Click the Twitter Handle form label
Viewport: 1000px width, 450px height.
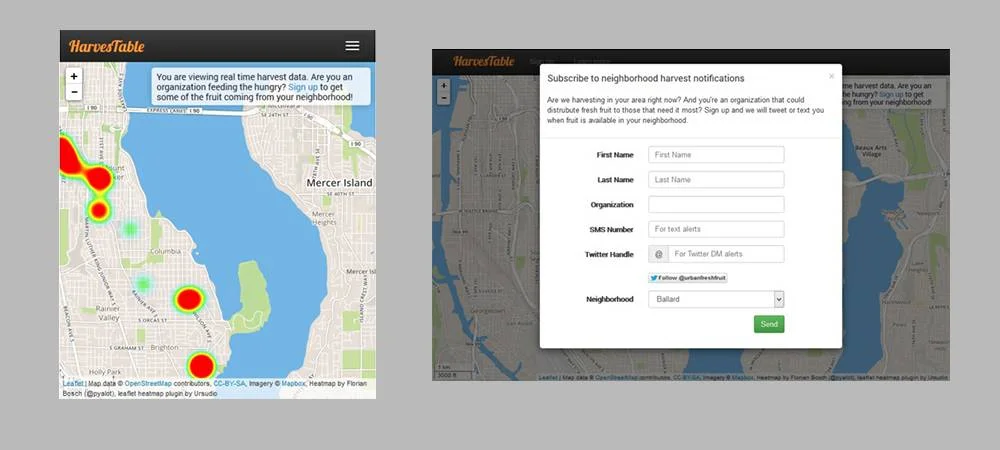(609, 254)
